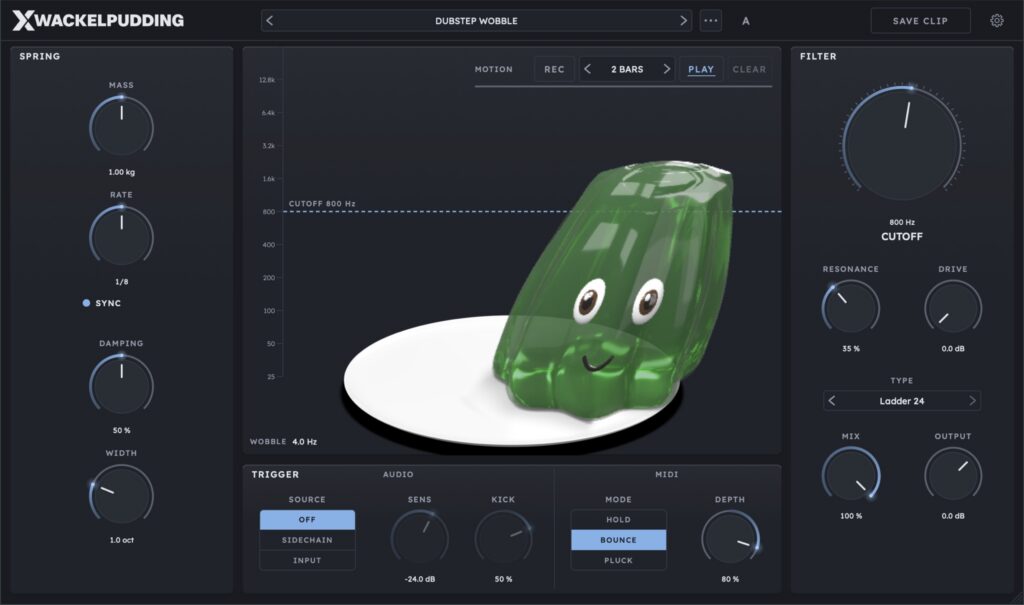The image size is (1024, 605).
Task: Click the 80 % depth value
Action: tap(730, 579)
